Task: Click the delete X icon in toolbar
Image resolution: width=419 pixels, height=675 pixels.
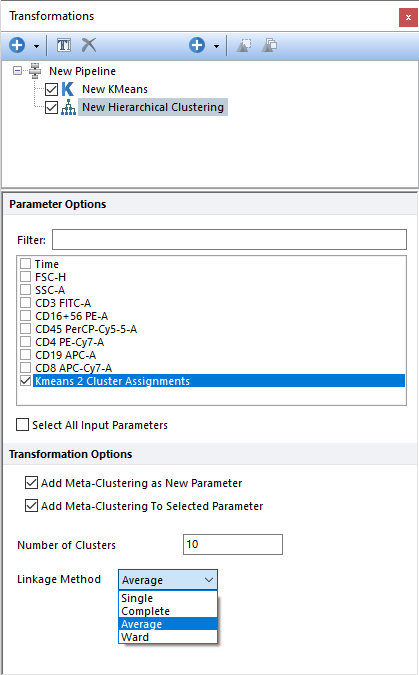Action: [x=89, y=45]
